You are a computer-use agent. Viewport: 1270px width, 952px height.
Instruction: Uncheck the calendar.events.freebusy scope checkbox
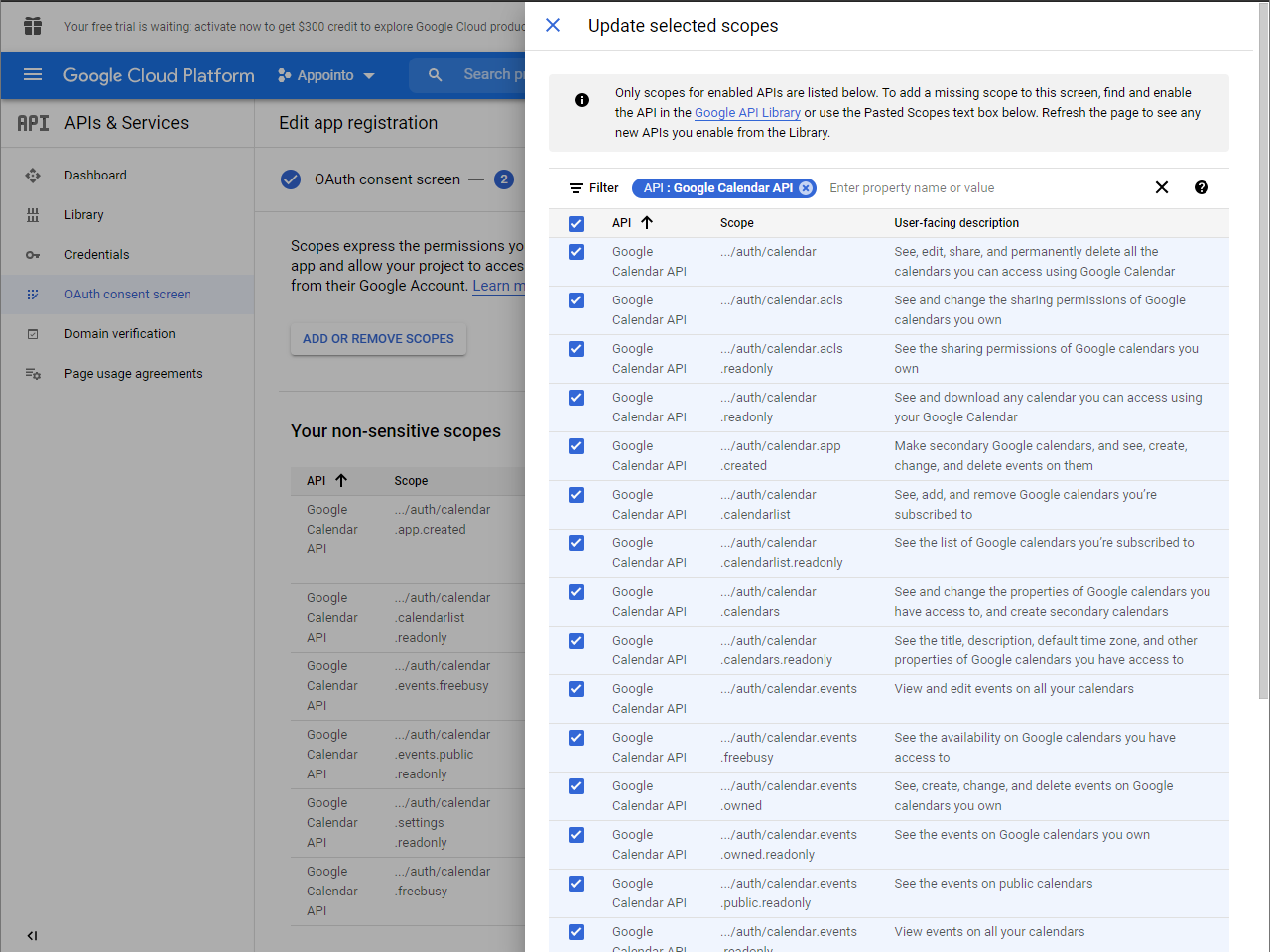coord(576,738)
